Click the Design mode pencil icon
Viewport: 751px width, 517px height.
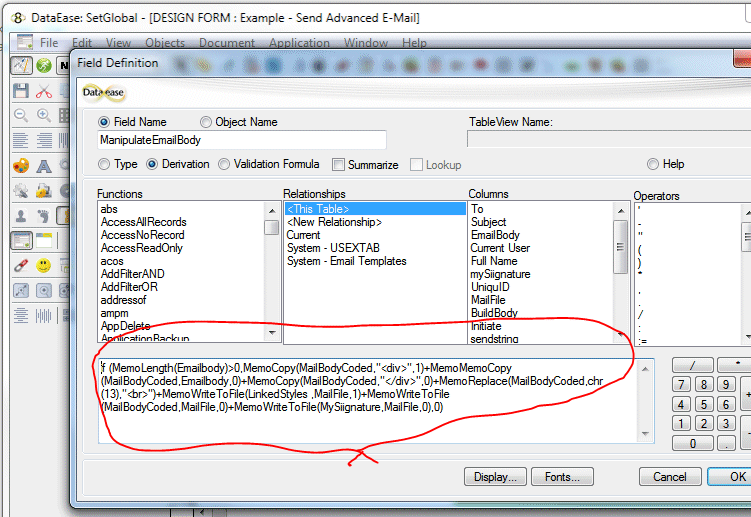(22, 65)
